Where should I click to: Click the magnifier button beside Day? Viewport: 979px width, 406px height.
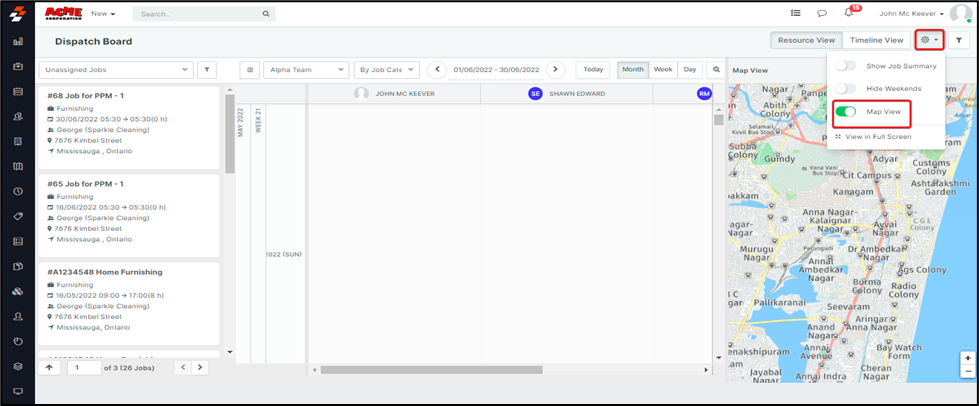[x=716, y=70]
